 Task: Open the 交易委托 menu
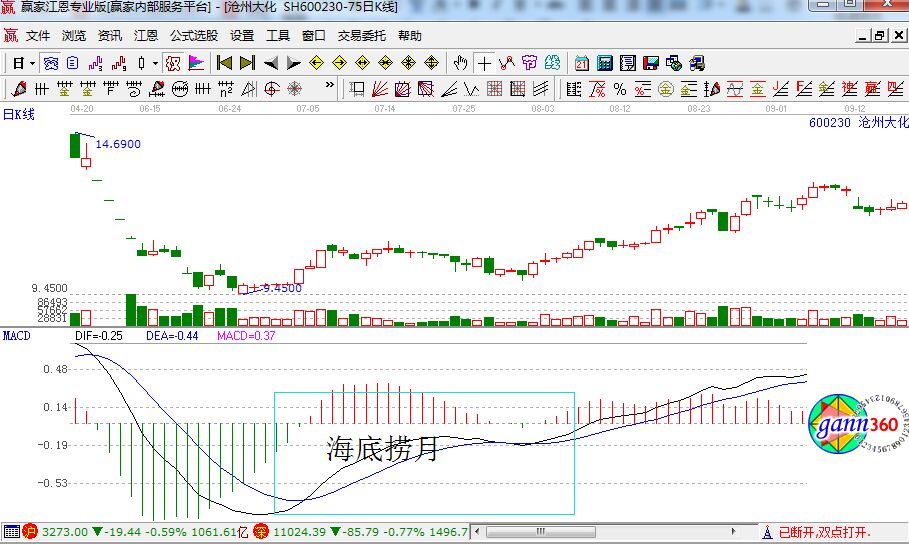click(x=361, y=35)
